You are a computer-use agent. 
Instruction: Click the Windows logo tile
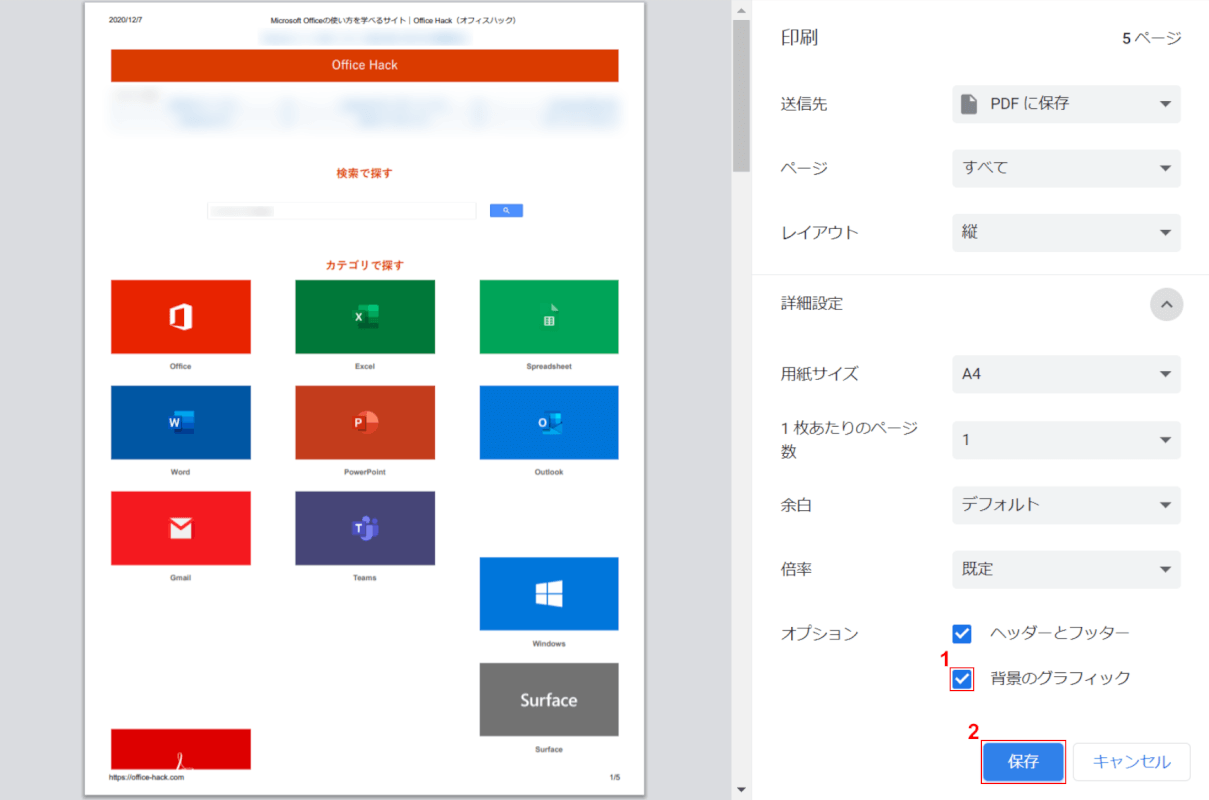click(549, 594)
